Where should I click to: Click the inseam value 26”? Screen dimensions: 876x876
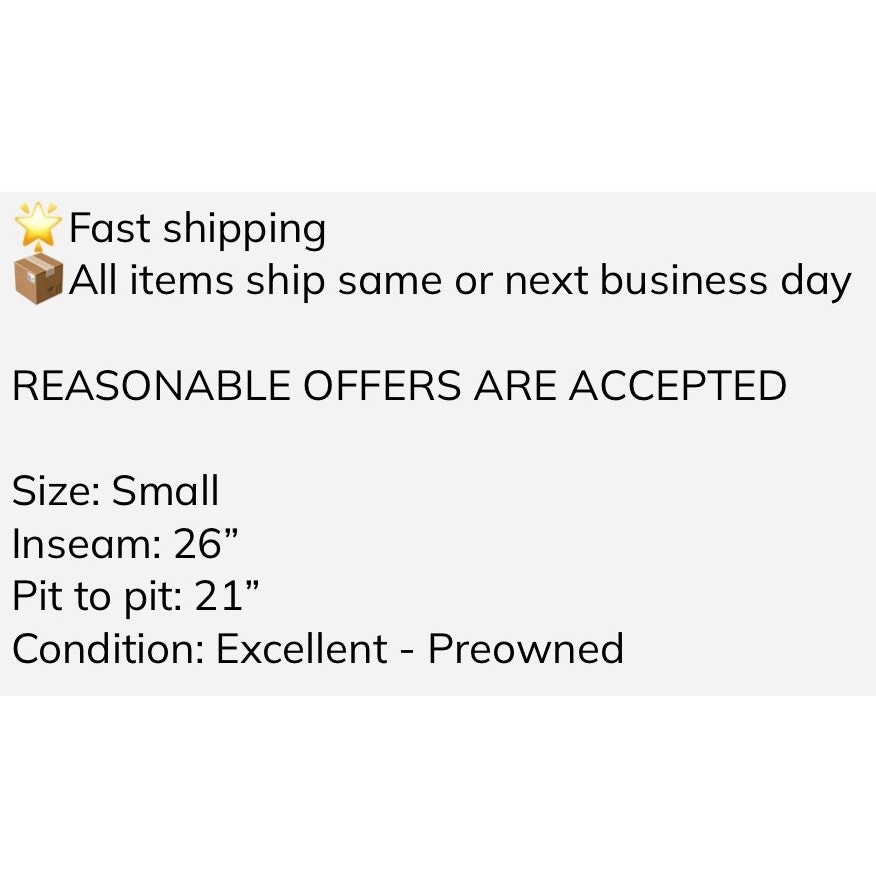[x=206, y=544]
